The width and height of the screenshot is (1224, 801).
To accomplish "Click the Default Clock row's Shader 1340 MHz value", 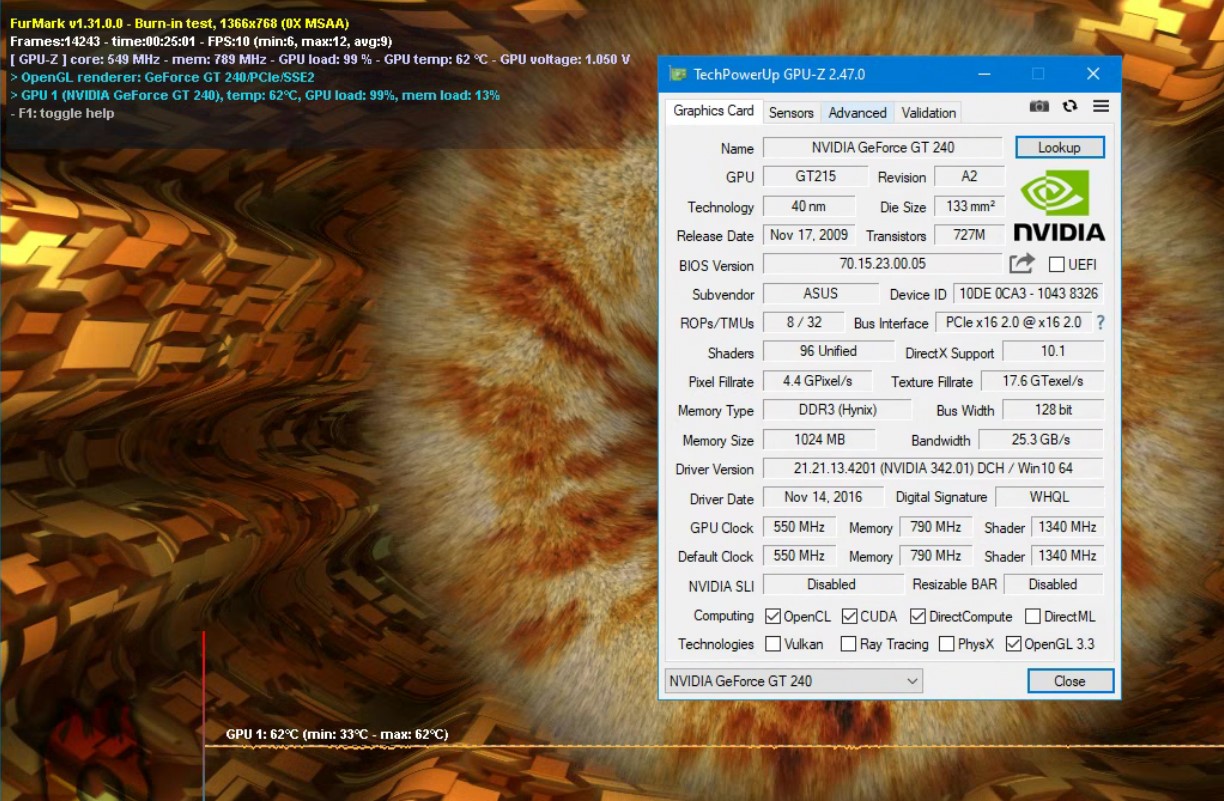I will [x=1068, y=556].
